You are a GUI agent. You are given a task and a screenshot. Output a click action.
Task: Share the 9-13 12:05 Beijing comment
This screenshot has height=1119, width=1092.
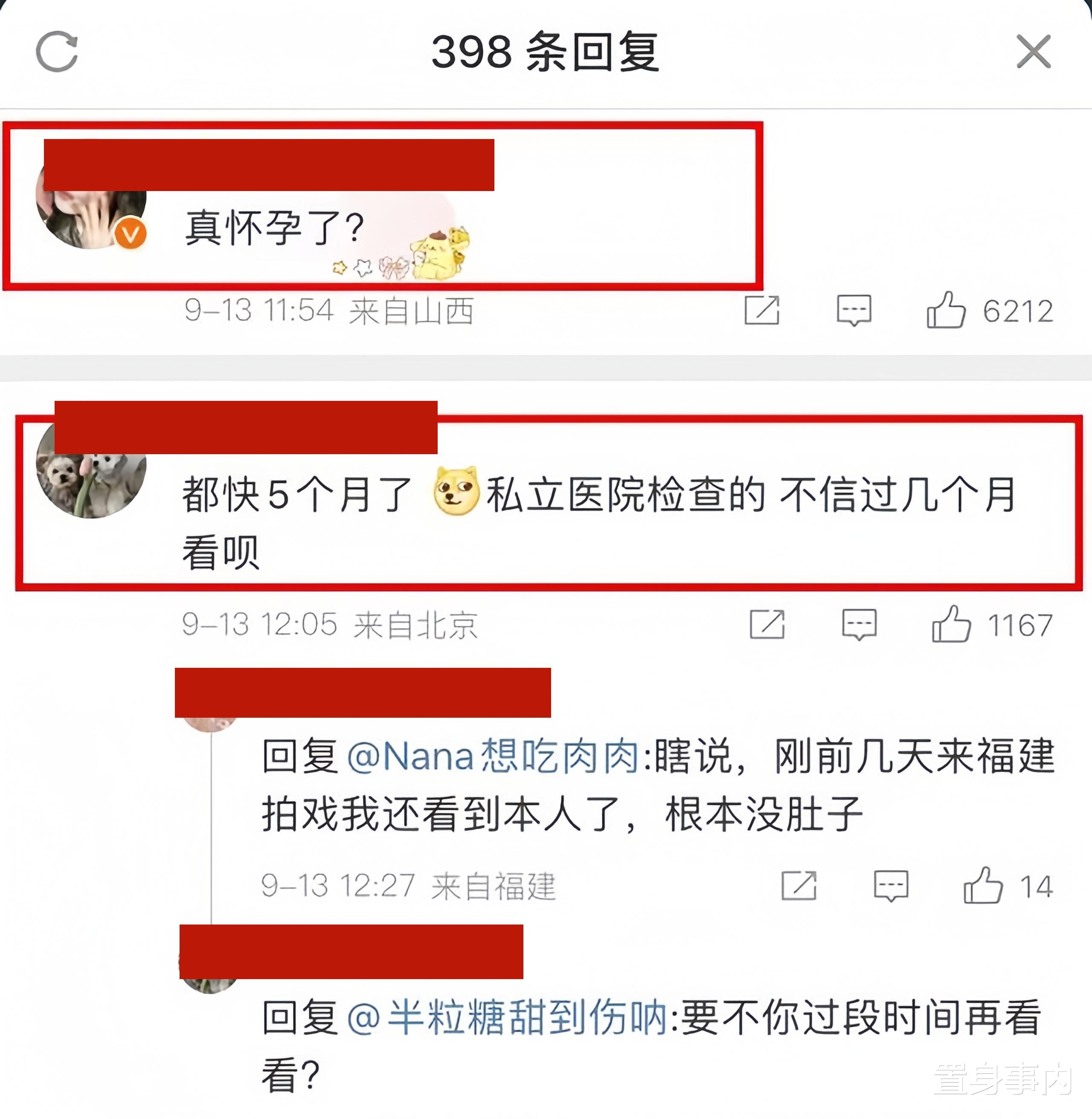pyautogui.click(x=767, y=624)
